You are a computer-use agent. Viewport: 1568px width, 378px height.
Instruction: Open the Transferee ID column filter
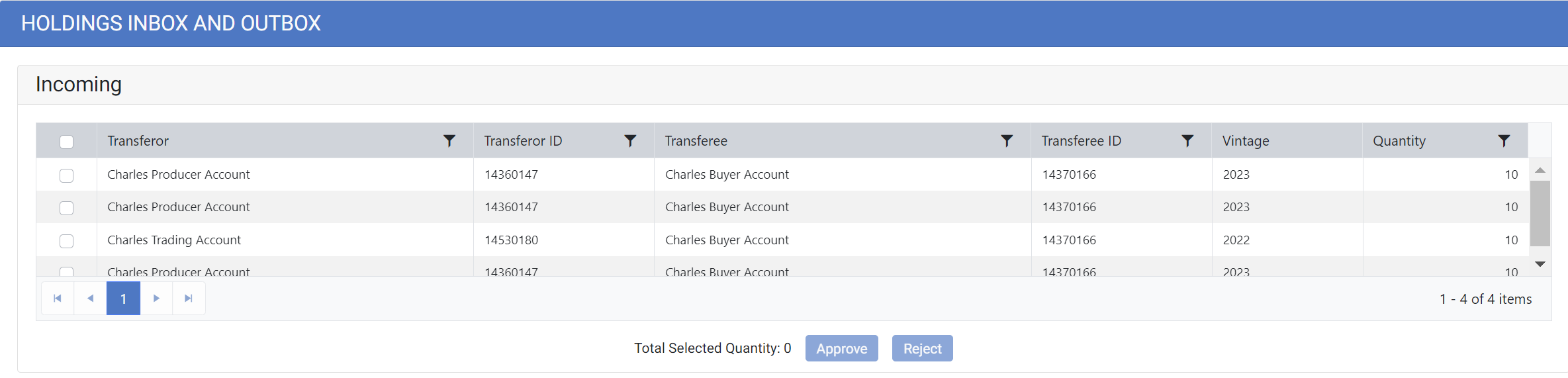tap(1187, 141)
